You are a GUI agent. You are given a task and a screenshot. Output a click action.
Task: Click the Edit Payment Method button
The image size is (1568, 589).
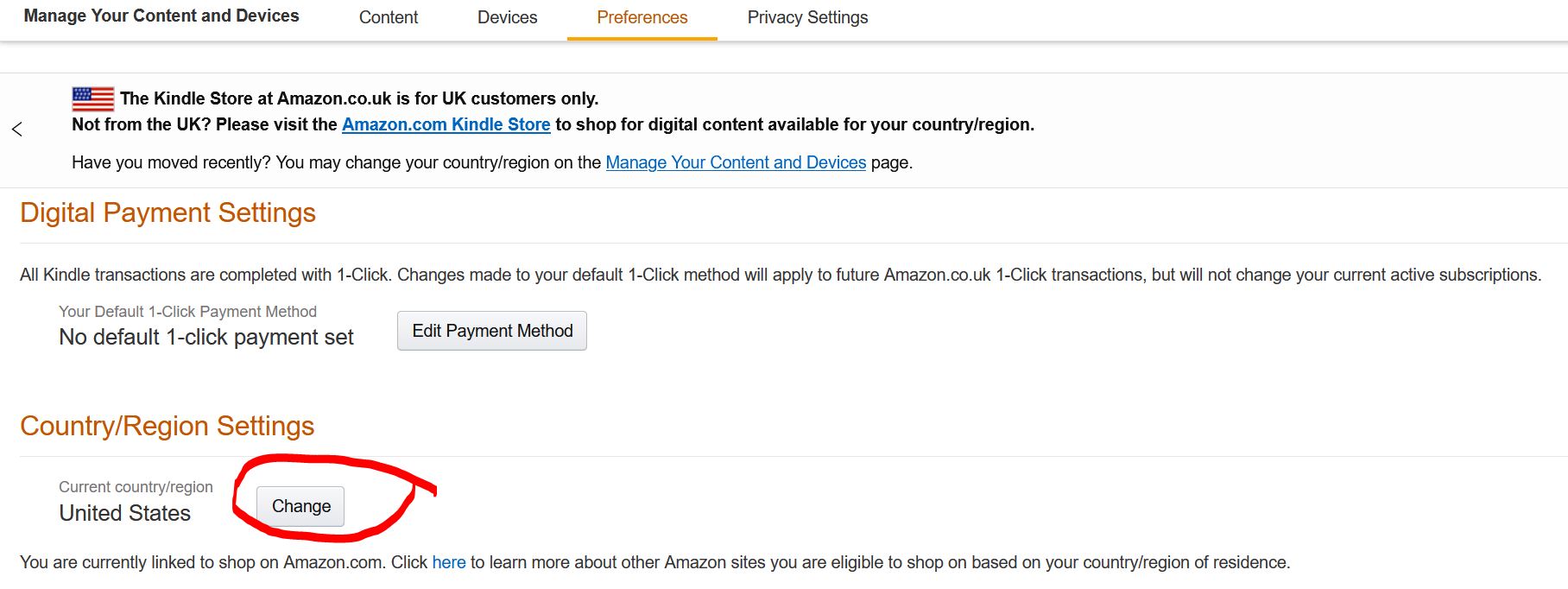[491, 331]
